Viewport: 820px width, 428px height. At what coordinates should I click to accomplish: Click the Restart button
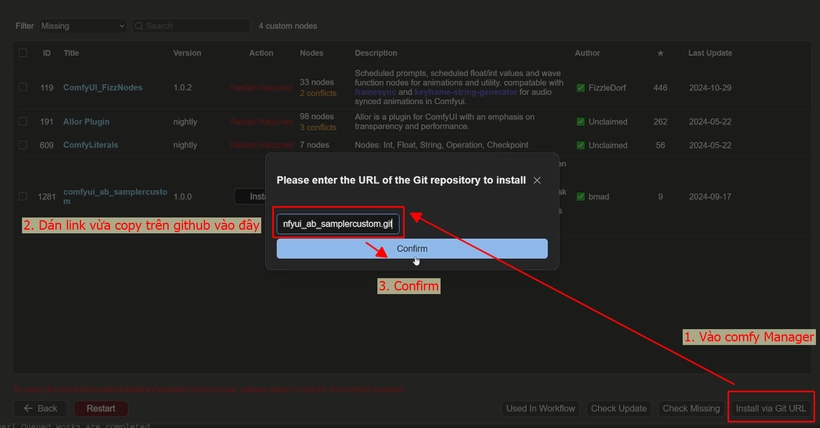pos(100,408)
